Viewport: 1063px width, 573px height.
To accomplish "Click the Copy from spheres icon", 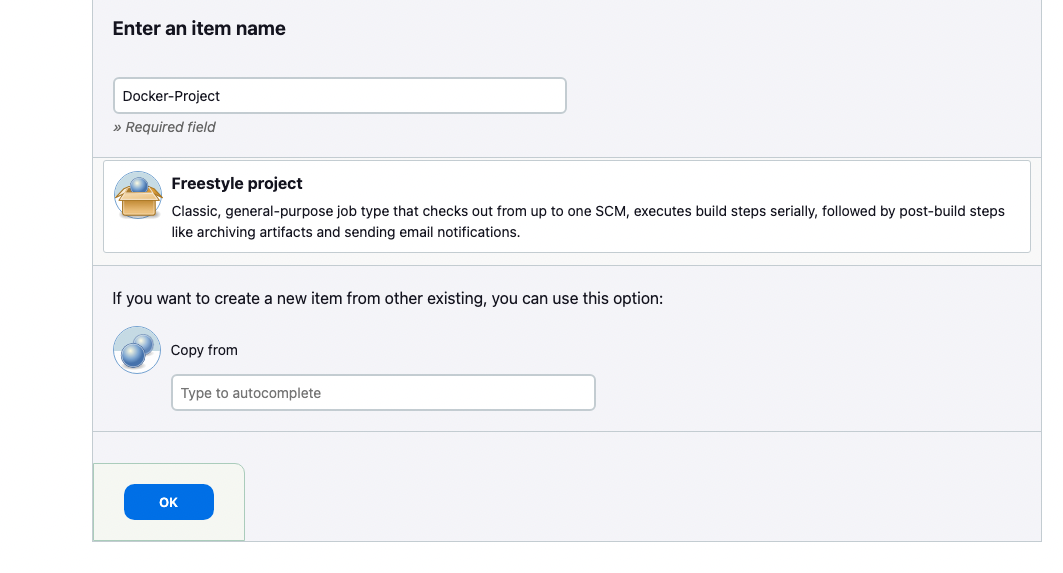I will [137, 350].
